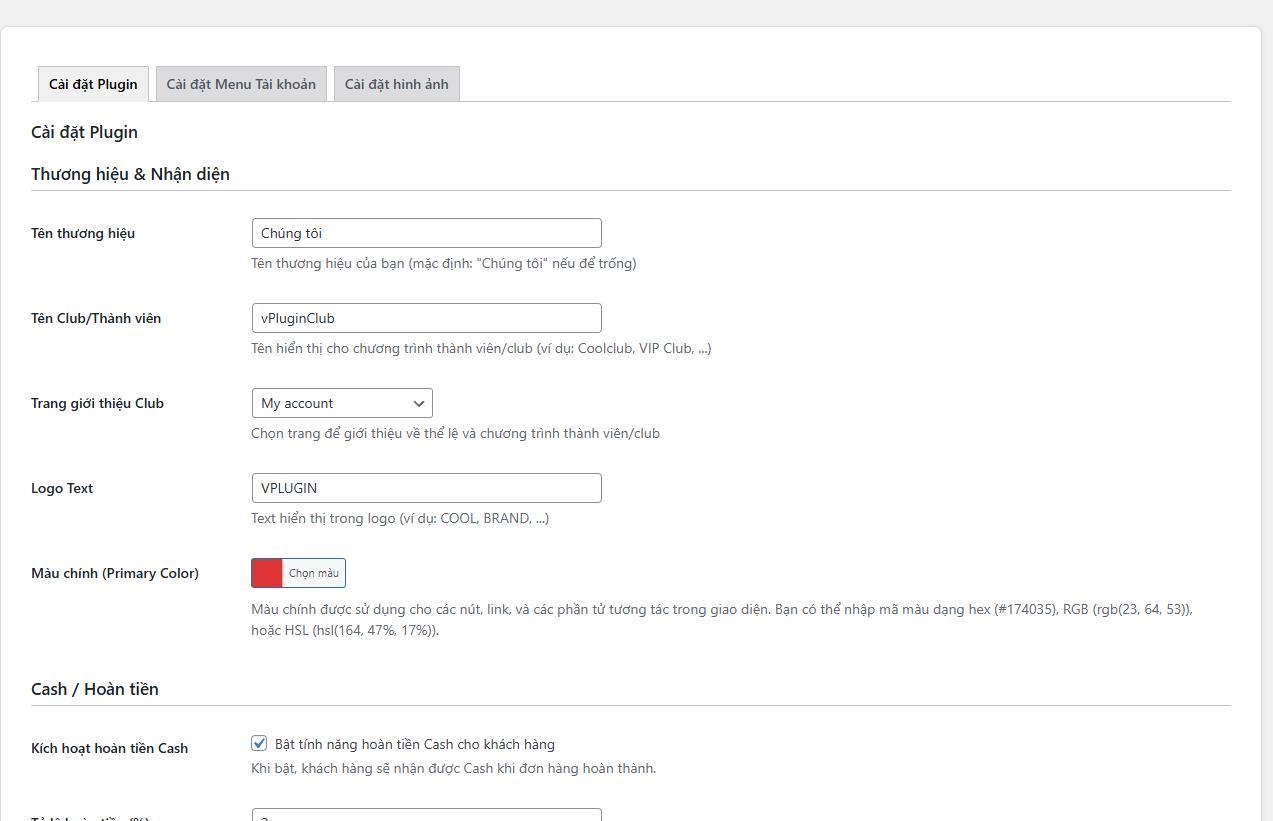Click the "Thương hiệu & Nhận diện" section heading
Viewport: 1273px width, 821px height.
(x=131, y=174)
